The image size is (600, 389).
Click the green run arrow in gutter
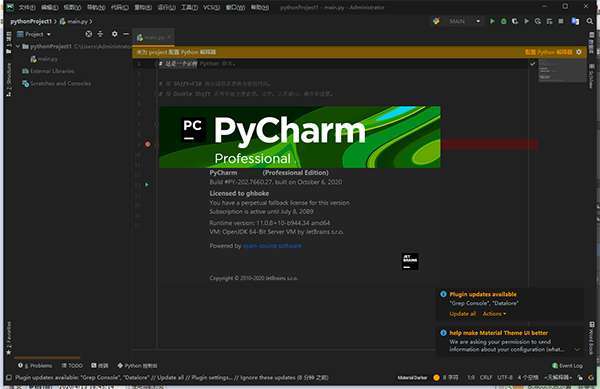(x=147, y=184)
